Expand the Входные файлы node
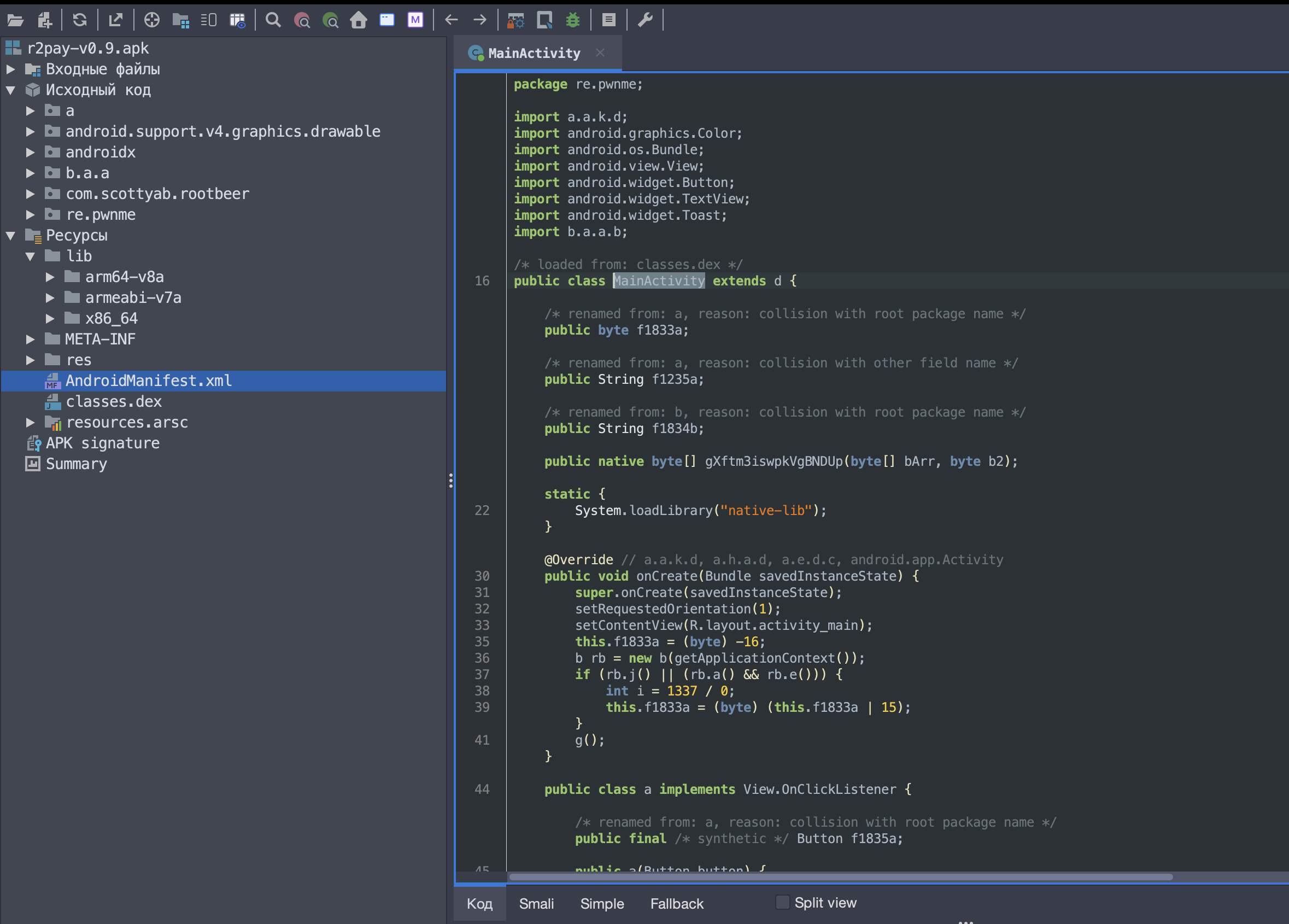1289x924 pixels. coord(11,69)
